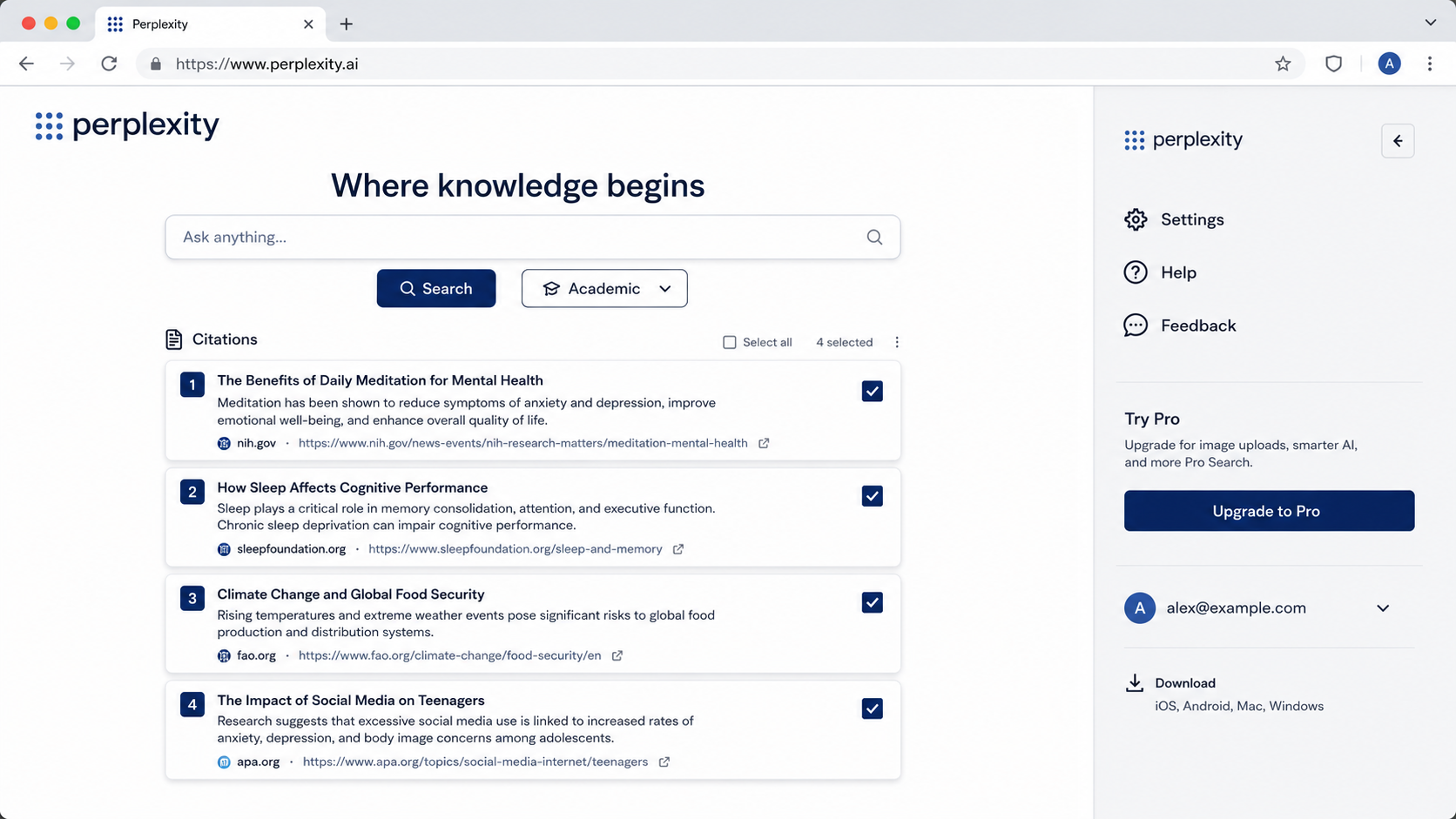1456x819 pixels.
Task: Click the Feedback speech bubble icon
Action: (1136, 326)
